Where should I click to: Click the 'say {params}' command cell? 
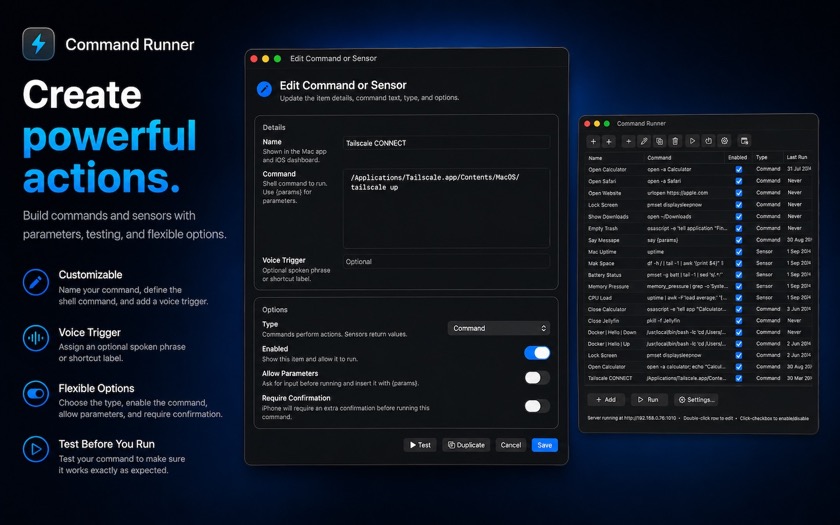pos(662,240)
